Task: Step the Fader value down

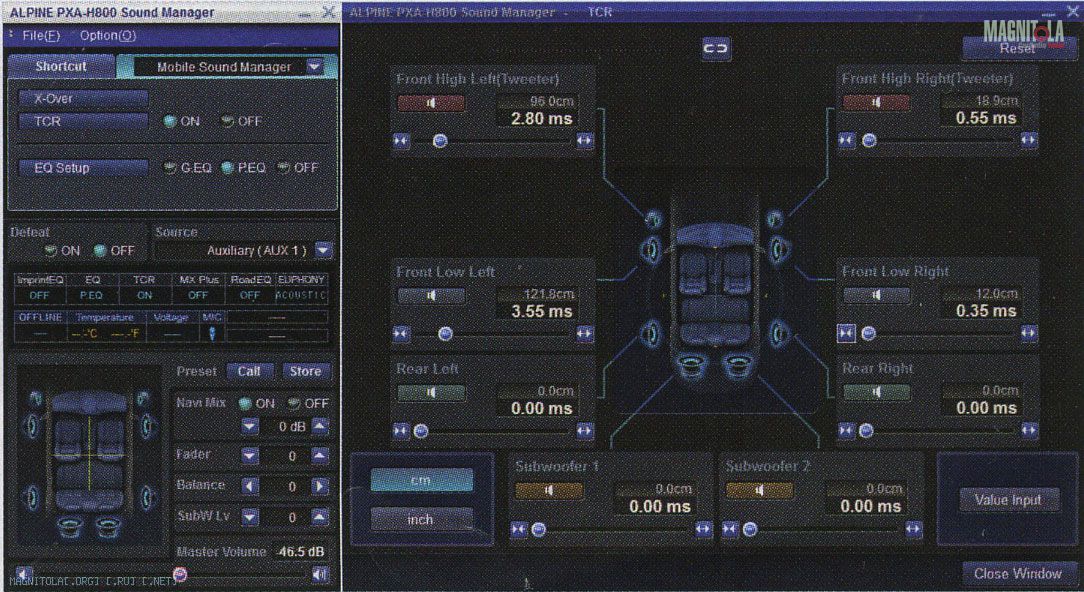Action: click(x=250, y=456)
